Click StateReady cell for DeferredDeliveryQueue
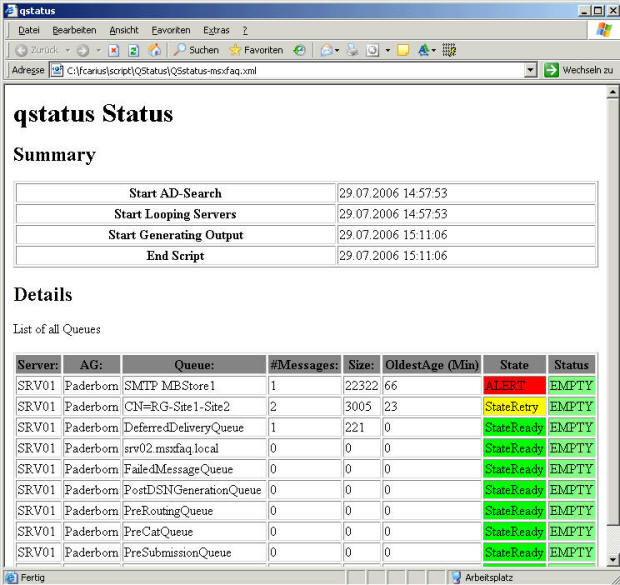The image size is (620, 585). coord(514,428)
